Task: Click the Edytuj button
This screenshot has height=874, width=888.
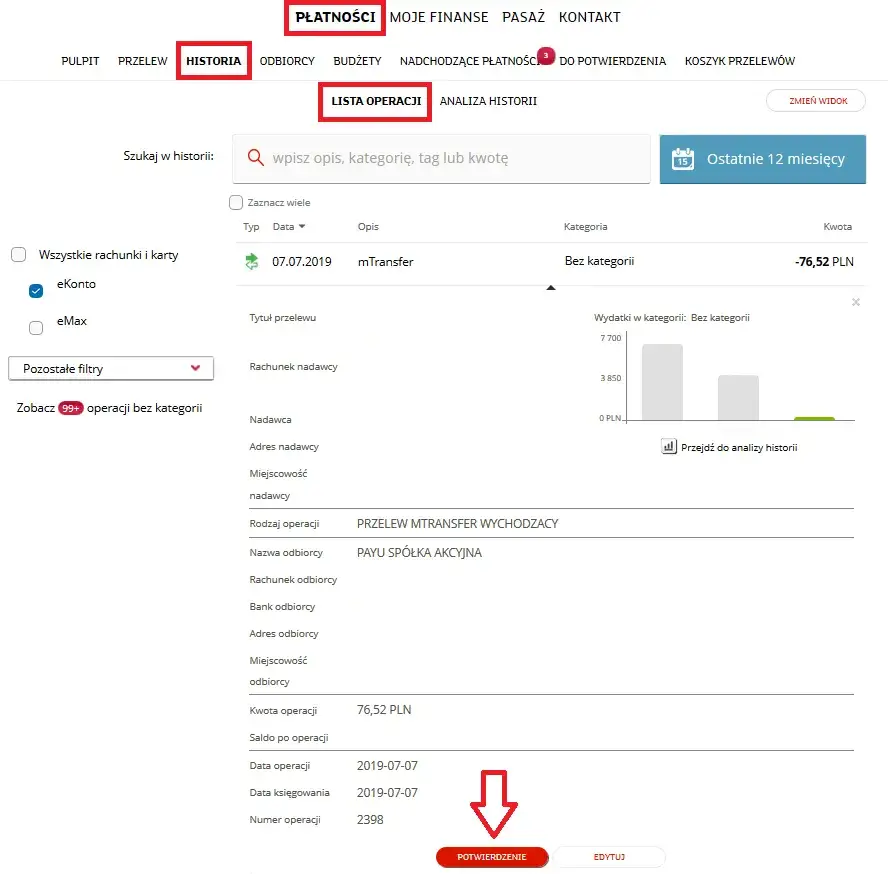Action: point(609,856)
